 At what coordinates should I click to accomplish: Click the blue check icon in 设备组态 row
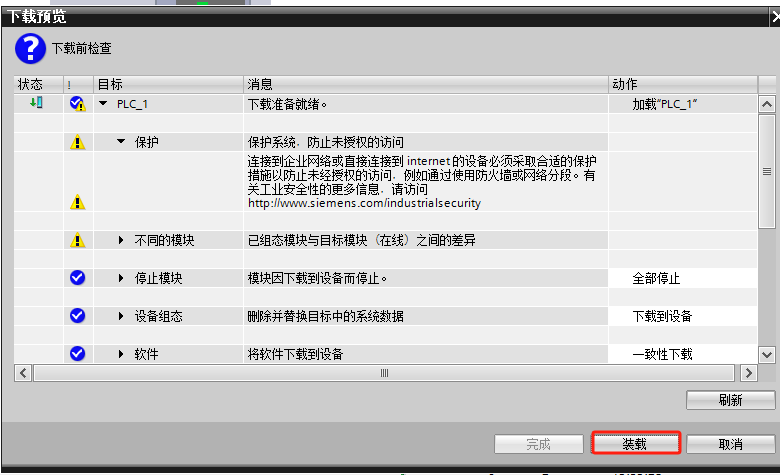(78, 315)
